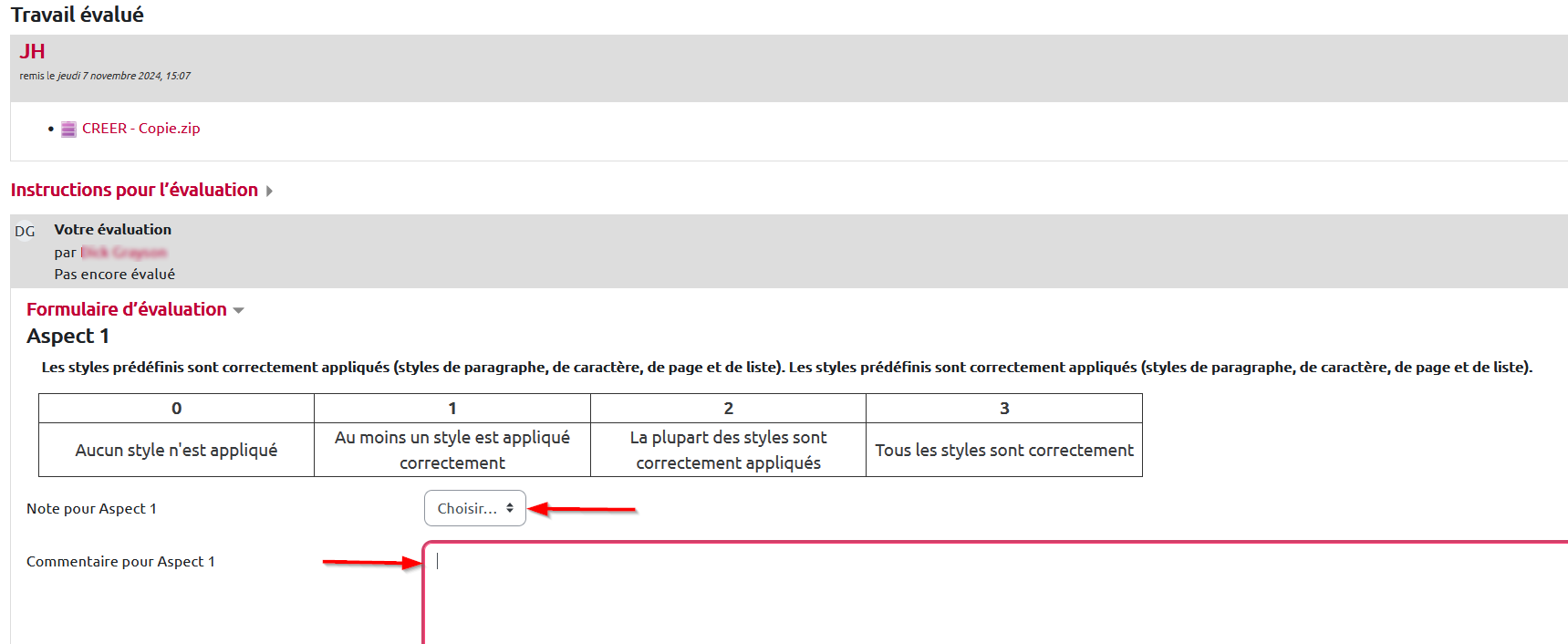
Task: Open the CREER - Copie.zip attachment link
Action: [140, 129]
